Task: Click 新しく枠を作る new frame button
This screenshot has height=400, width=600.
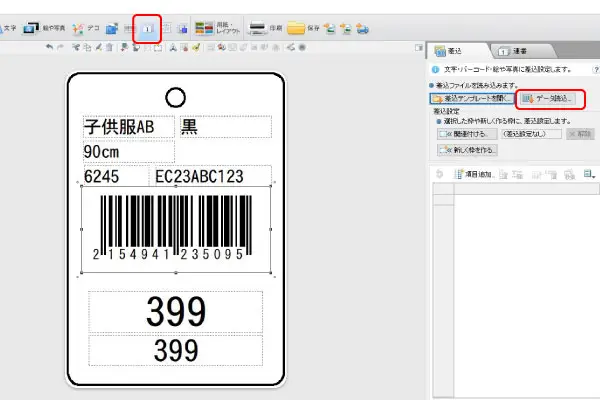Action: click(x=467, y=150)
